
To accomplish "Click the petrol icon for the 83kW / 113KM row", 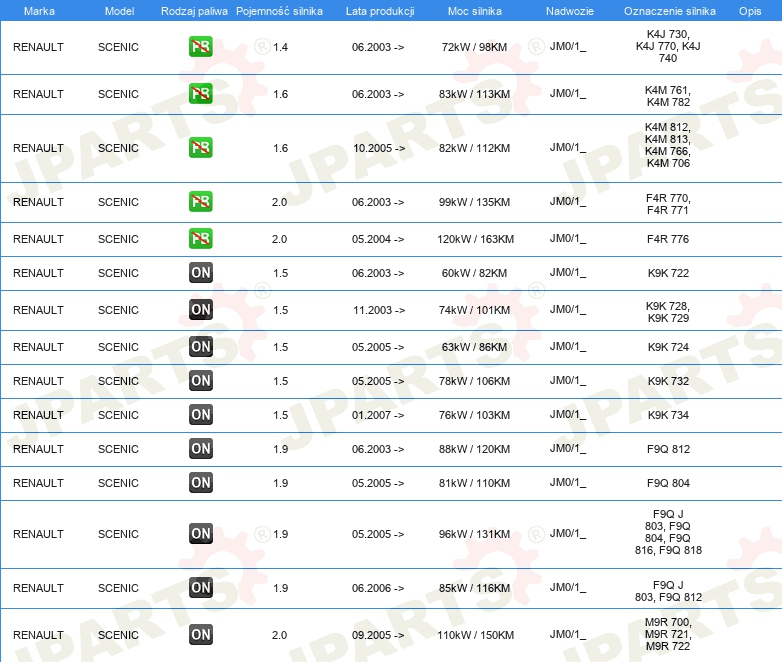I will click(x=200, y=94).
